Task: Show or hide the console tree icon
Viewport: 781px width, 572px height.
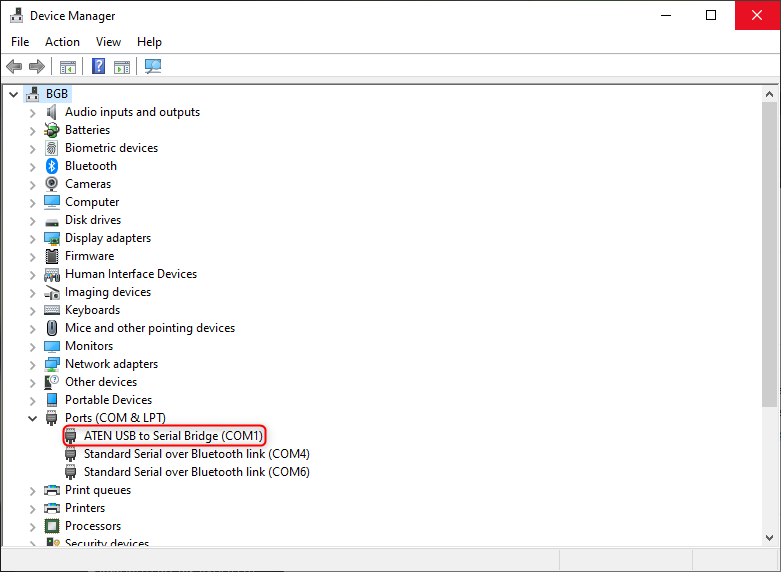Action: click(x=68, y=67)
